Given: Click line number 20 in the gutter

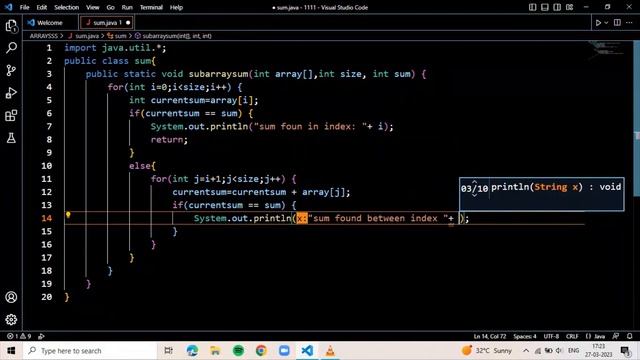Looking at the screenshot, I should tap(47, 297).
